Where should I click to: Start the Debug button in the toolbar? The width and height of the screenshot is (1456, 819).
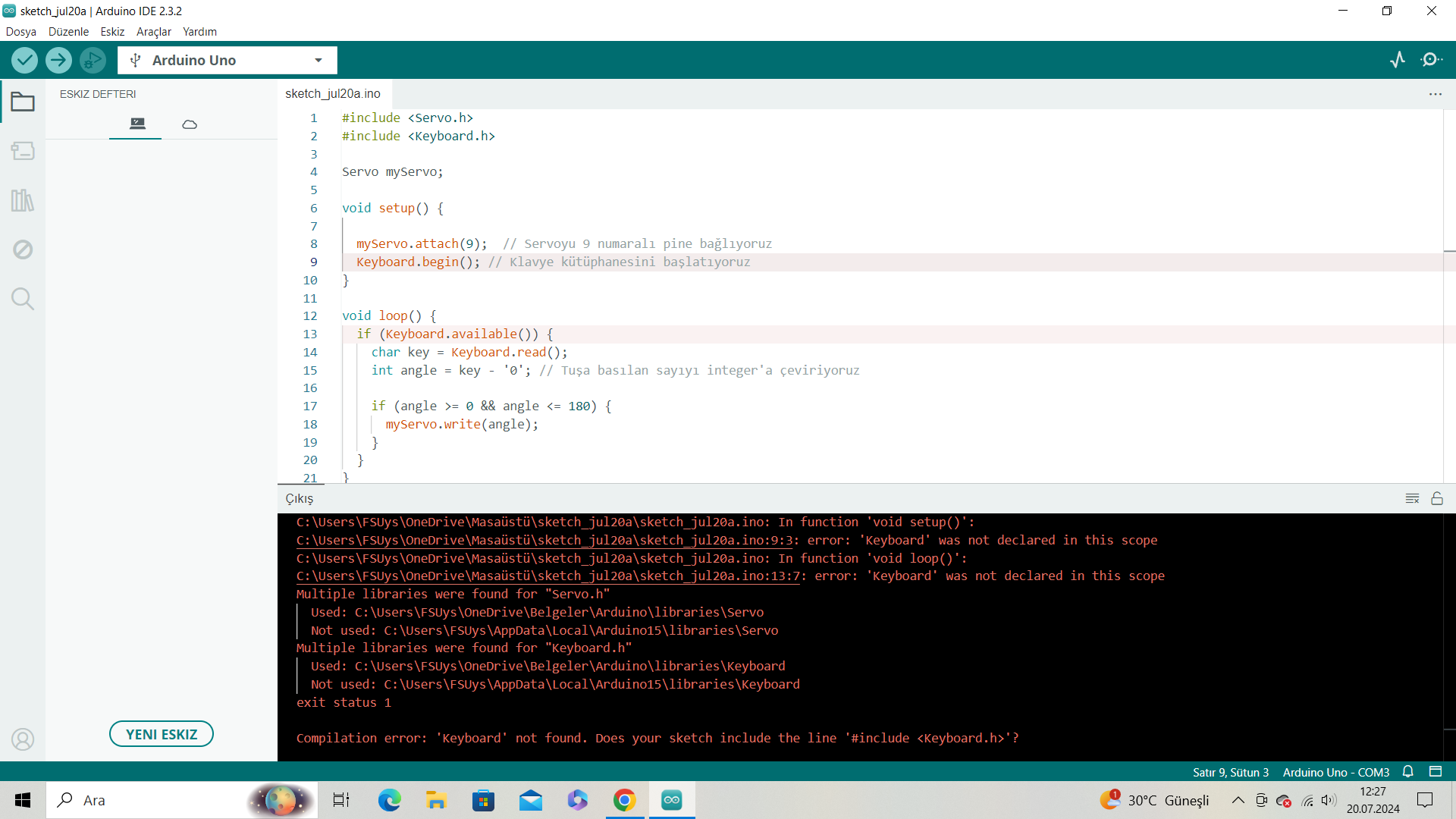[93, 60]
